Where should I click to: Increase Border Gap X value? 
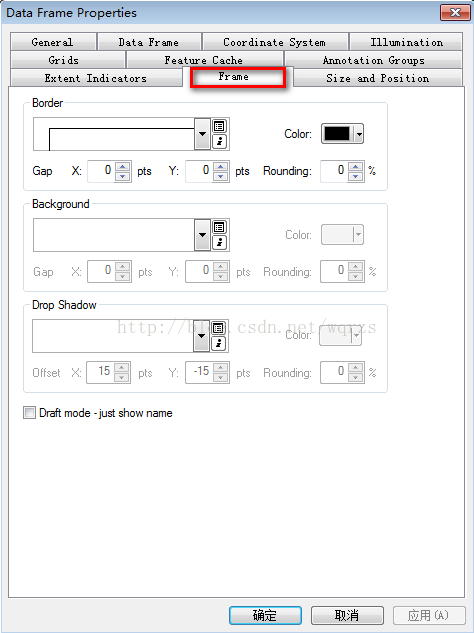coord(123,167)
